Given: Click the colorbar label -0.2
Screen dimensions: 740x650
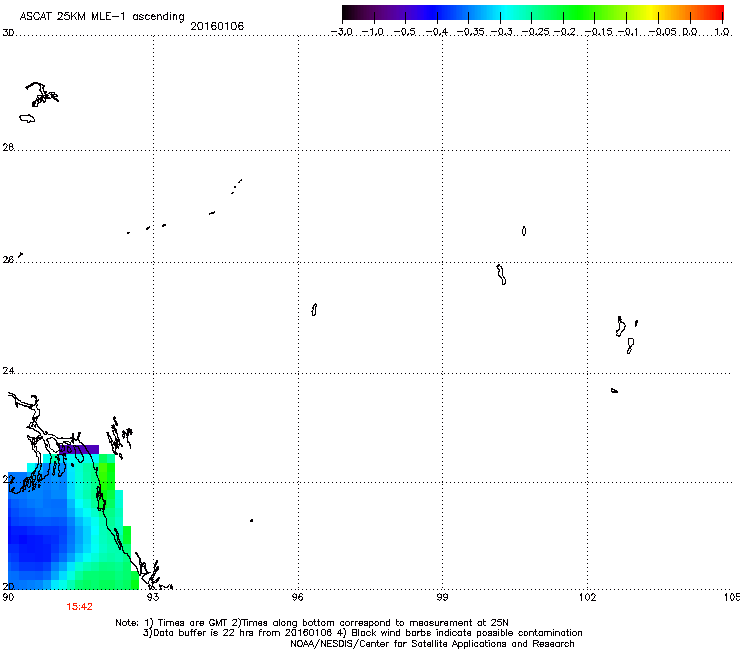Looking at the screenshot, I should tap(564, 32).
